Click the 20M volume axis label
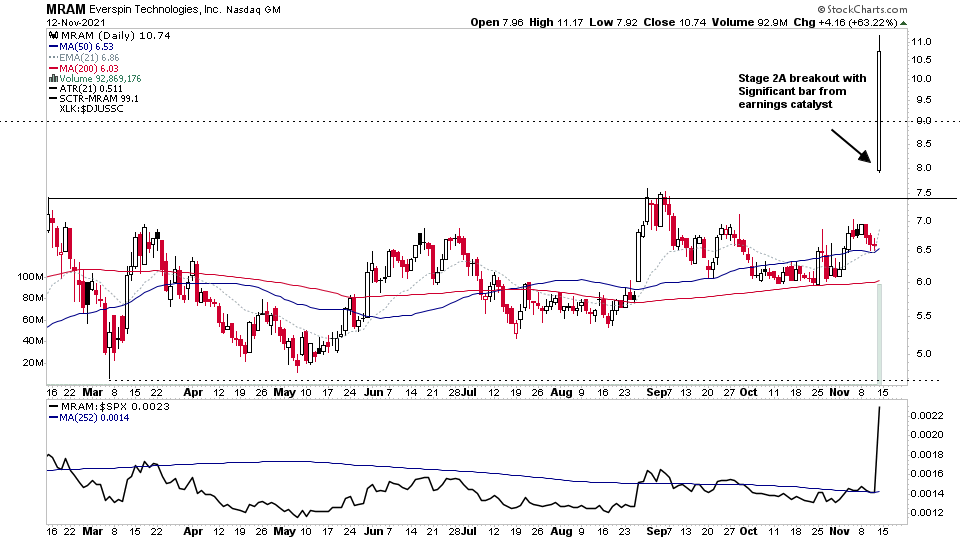This screenshot has width=960, height=540. click(x=32, y=362)
